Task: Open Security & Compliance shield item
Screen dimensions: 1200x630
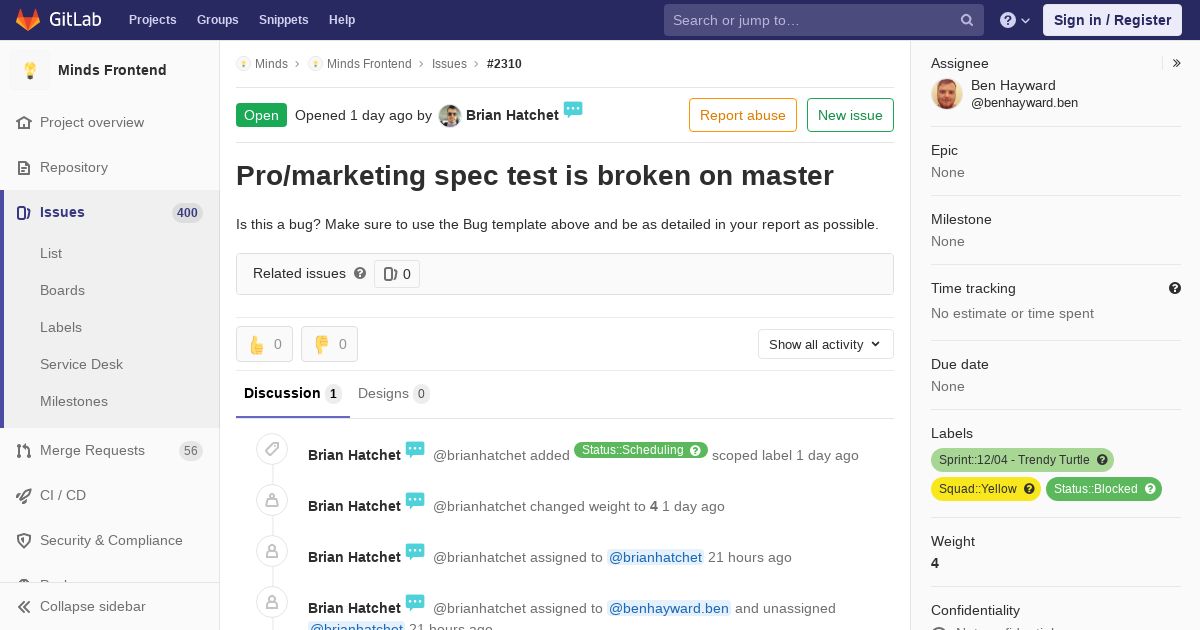Action: pyautogui.click(x=109, y=540)
